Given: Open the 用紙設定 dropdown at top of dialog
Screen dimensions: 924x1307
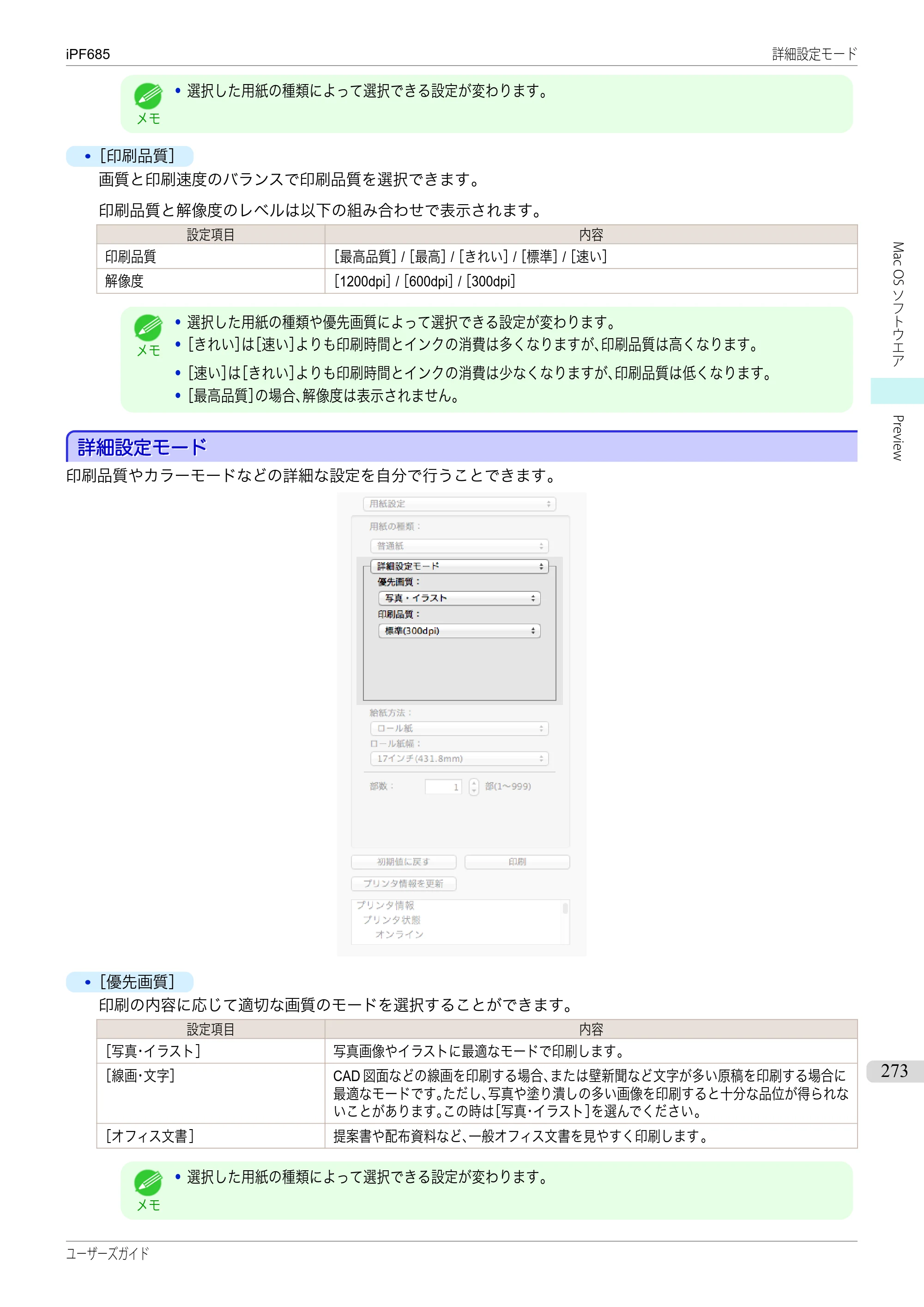Looking at the screenshot, I should click(x=459, y=504).
